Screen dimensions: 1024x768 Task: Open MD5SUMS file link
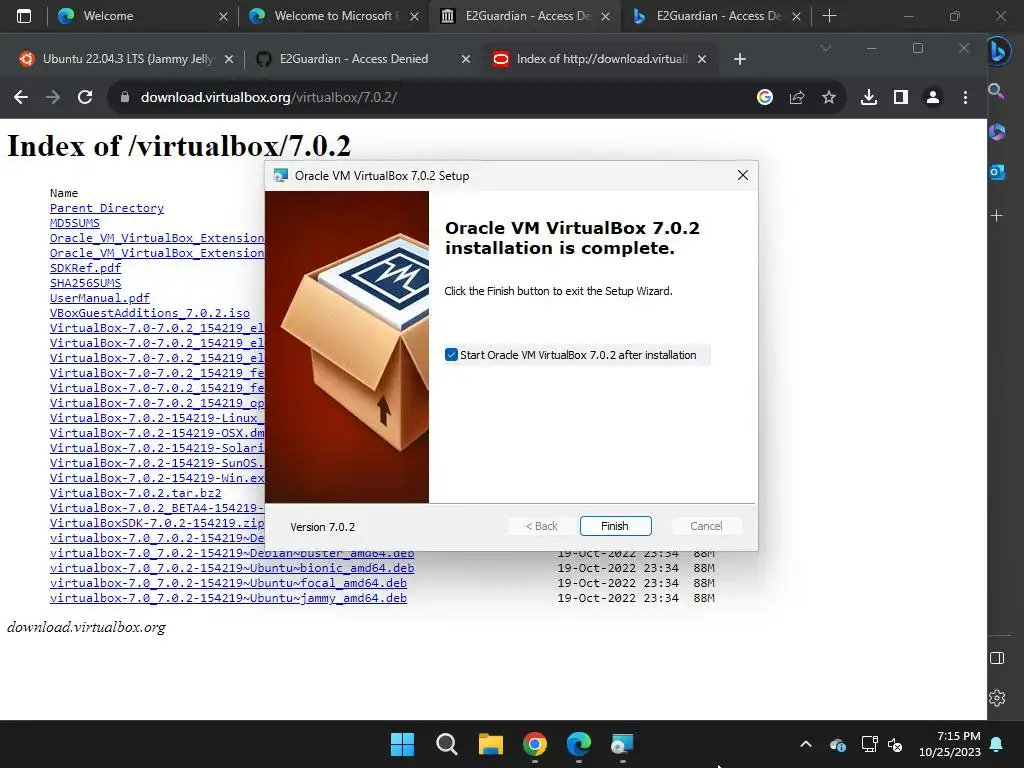(74, 223)
